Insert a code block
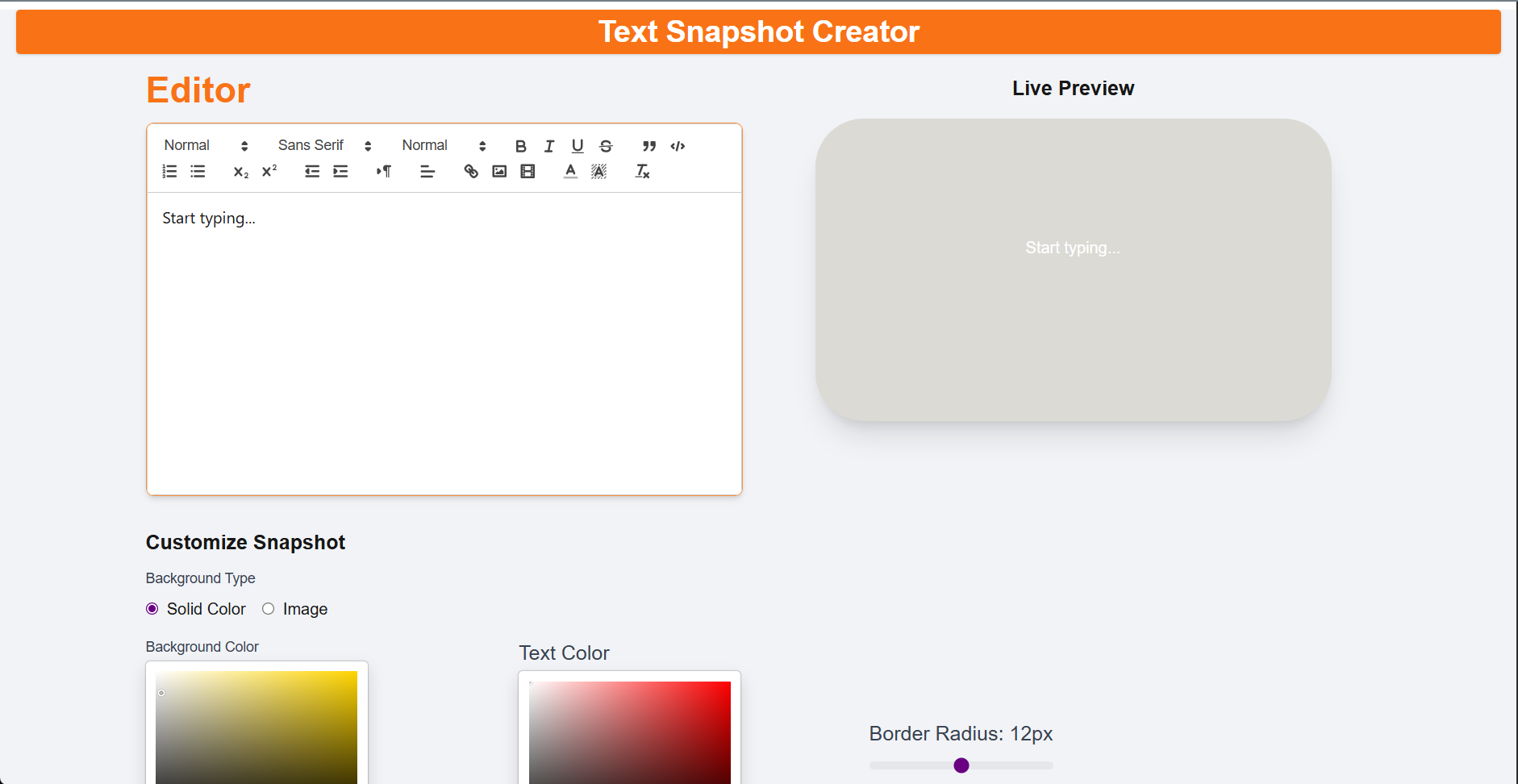 pos(678,146)
